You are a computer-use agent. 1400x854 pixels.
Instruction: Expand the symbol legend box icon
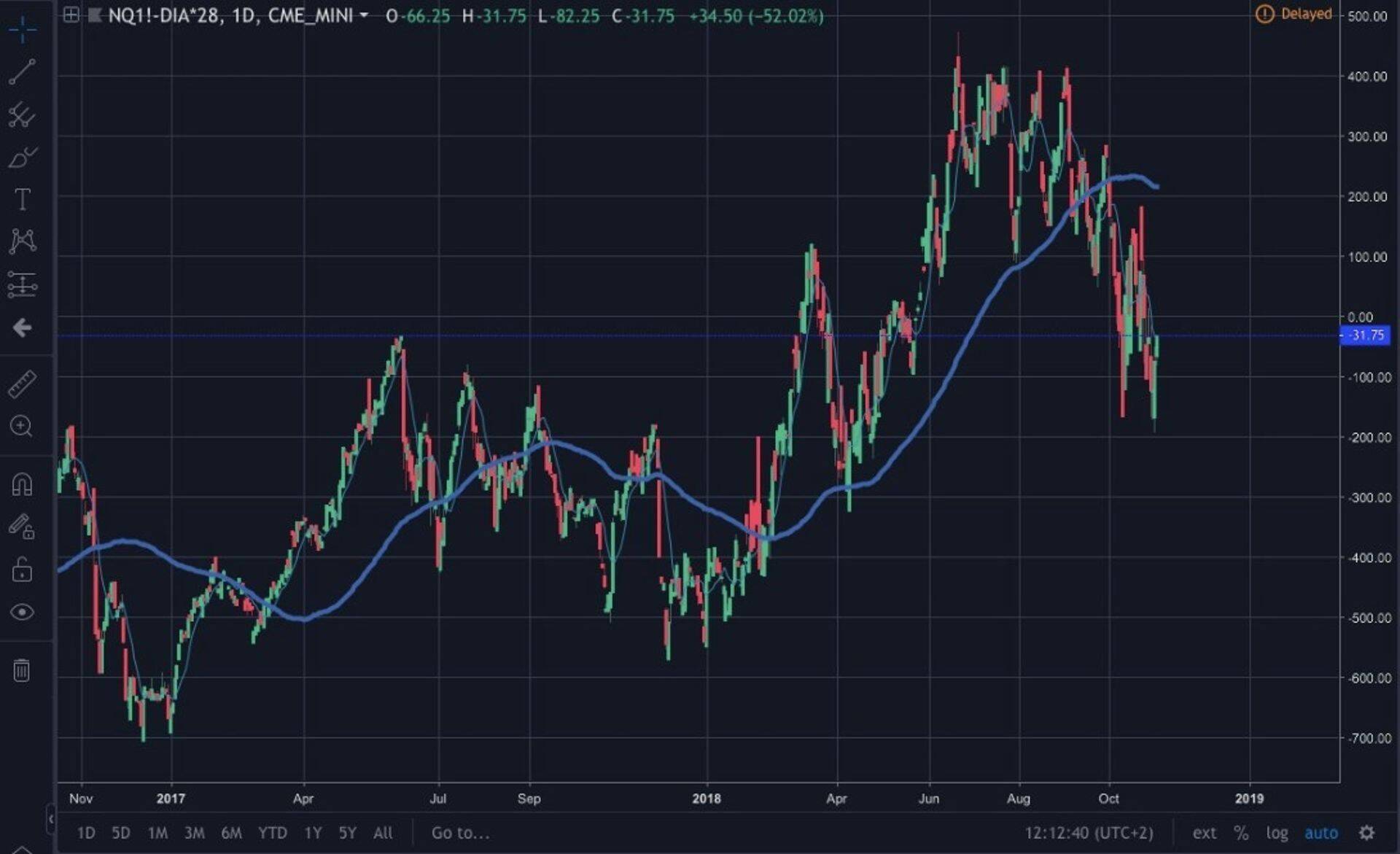pyautogui.click(x=71, y=15)
